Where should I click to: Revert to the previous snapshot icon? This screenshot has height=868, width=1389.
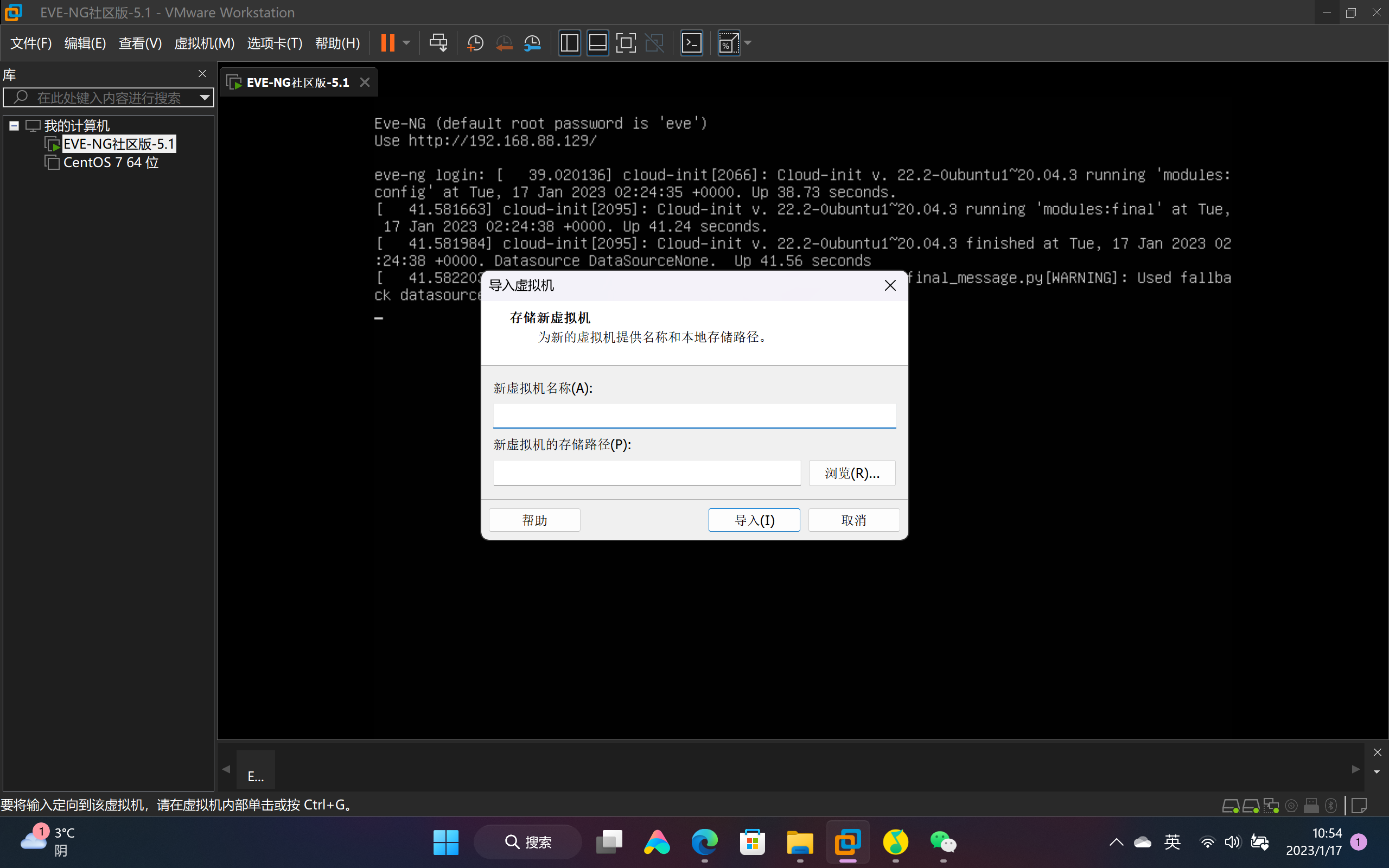point(504,43)
